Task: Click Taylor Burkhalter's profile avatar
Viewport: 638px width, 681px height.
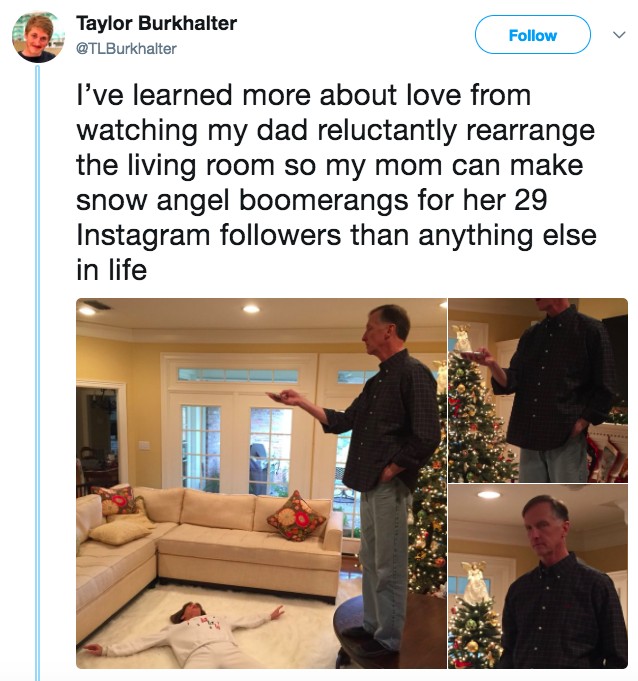Action: pos(38,37)
